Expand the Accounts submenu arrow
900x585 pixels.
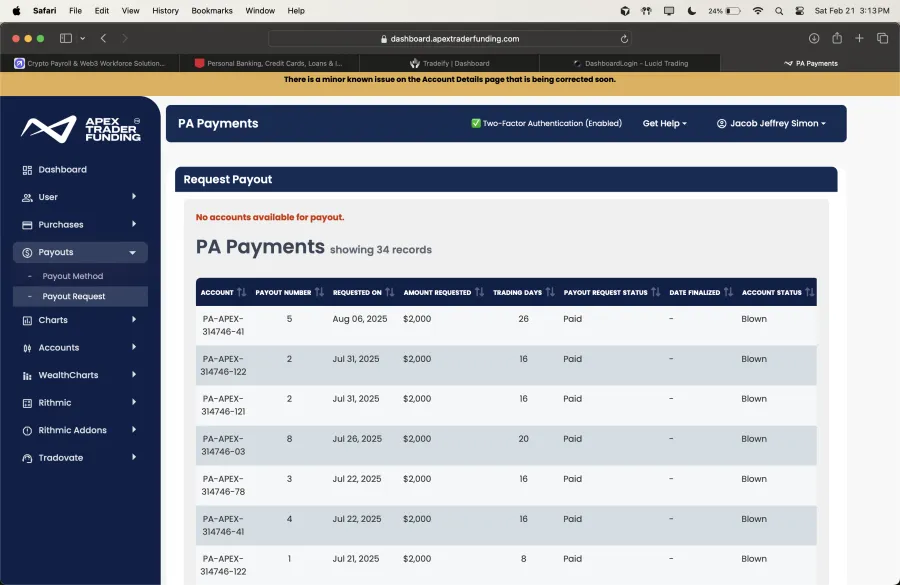[134, 347]
